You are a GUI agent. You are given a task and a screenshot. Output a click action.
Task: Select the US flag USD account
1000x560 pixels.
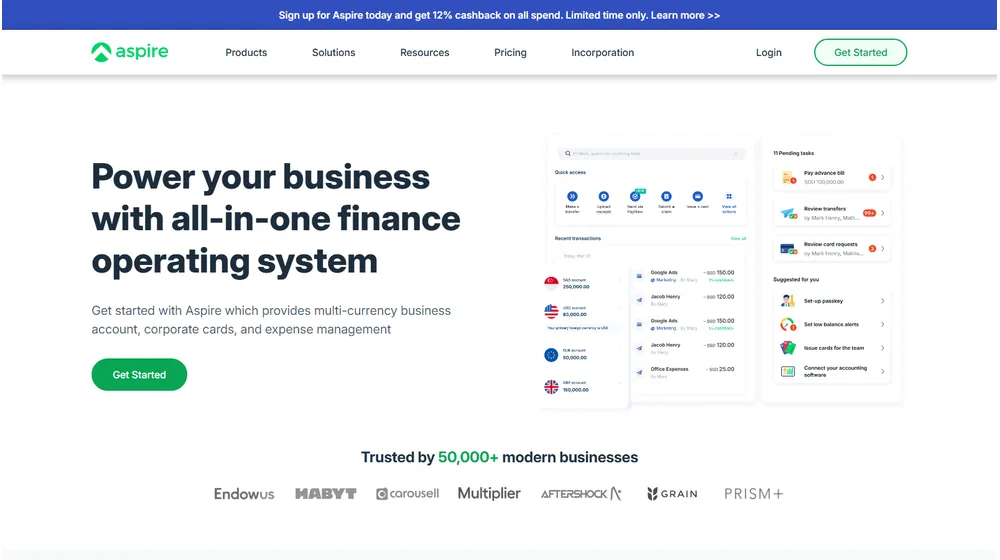pos(551,311)
